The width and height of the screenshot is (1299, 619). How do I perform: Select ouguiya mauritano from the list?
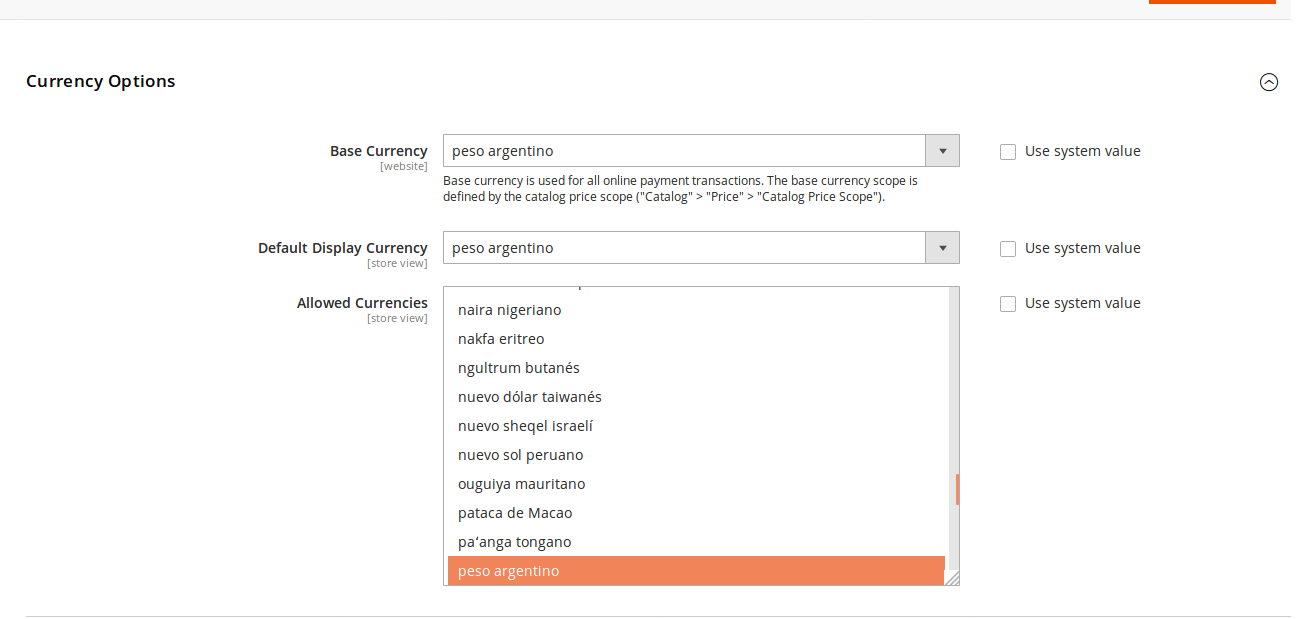coord(521,483)
